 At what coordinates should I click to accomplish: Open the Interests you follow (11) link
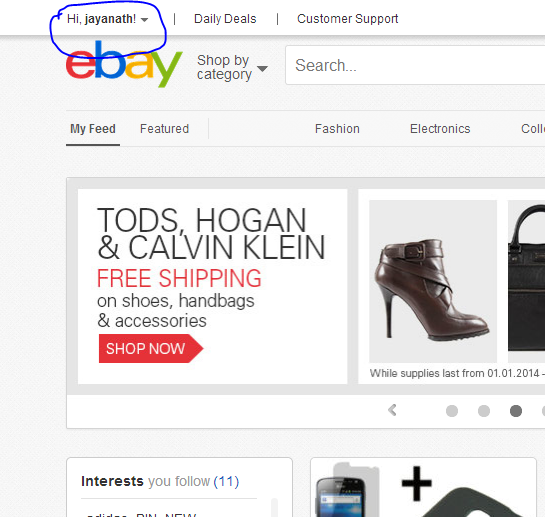click(x=160, y=482)
